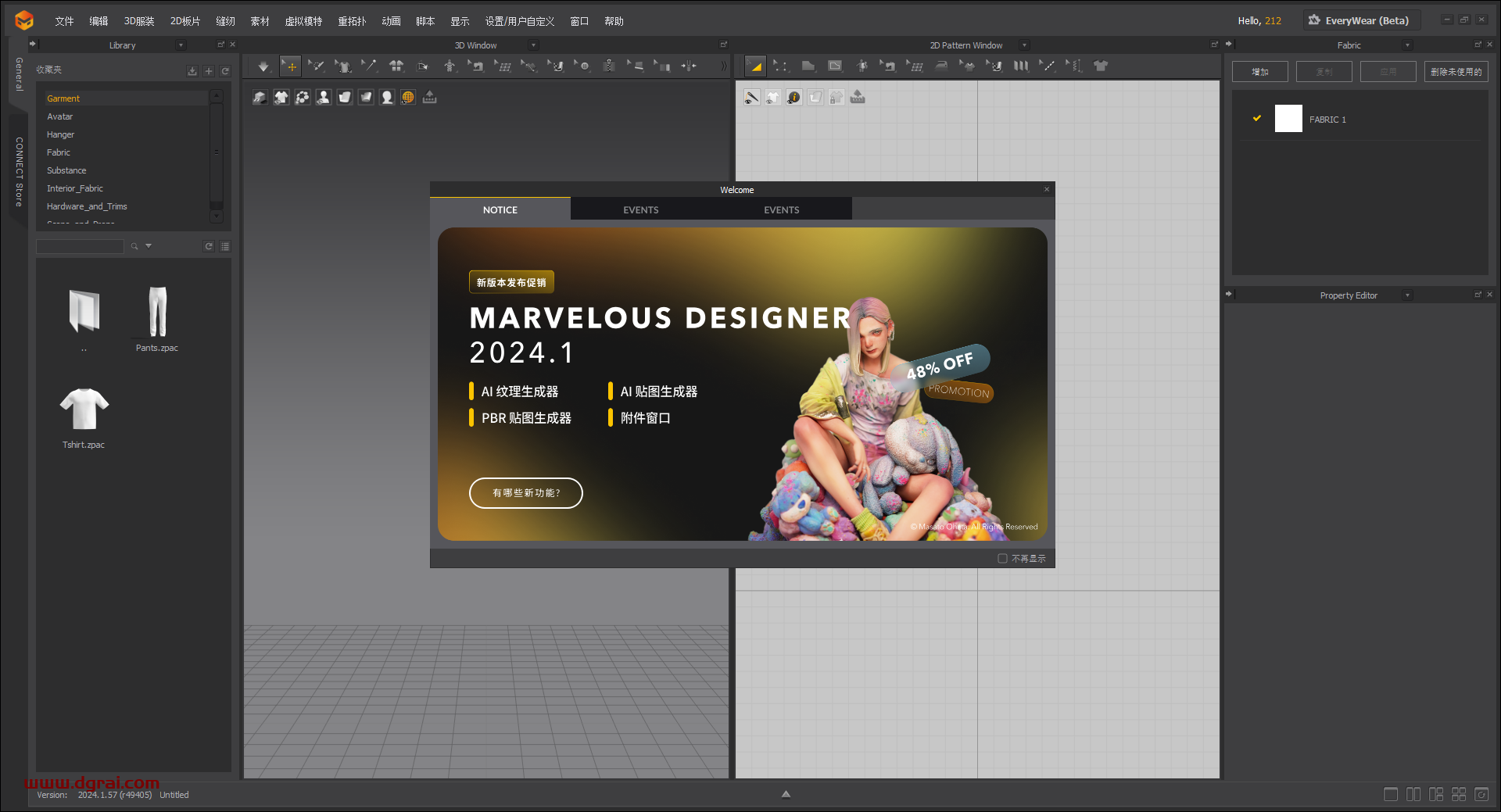Click the search magnifier icon in Library

click(134, 246)
